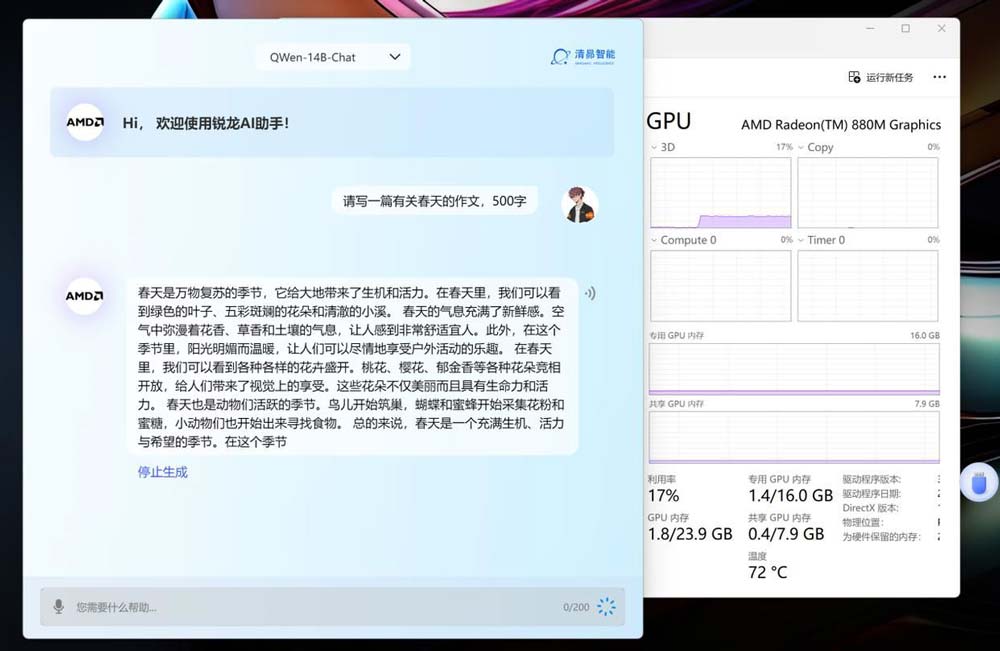Maximize the Task Manager window
1000x651 pixels.
906,29
